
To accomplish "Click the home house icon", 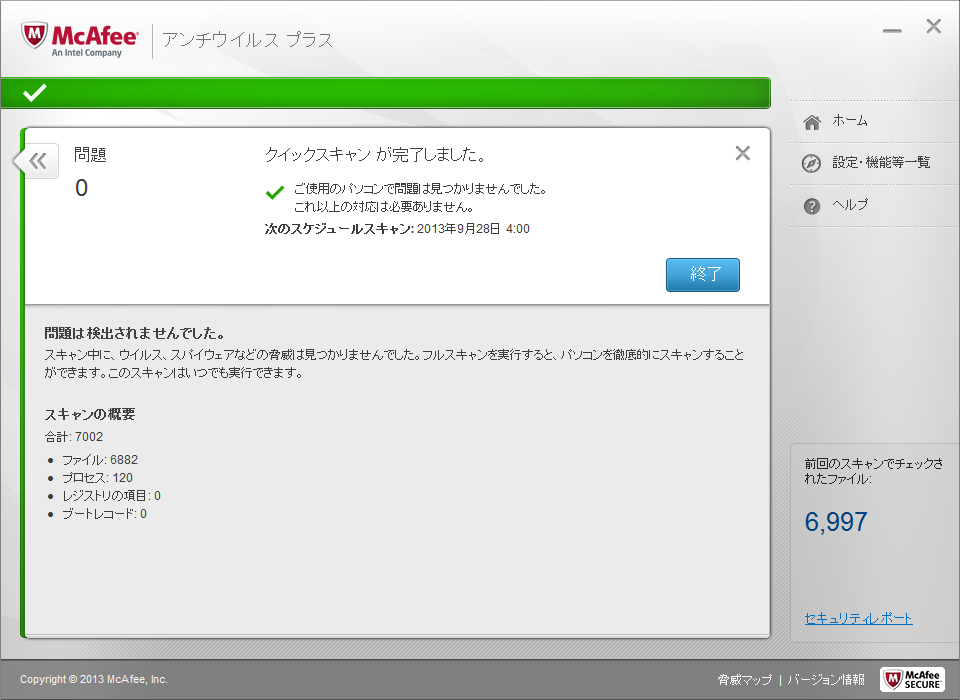I will click(812, 122).
